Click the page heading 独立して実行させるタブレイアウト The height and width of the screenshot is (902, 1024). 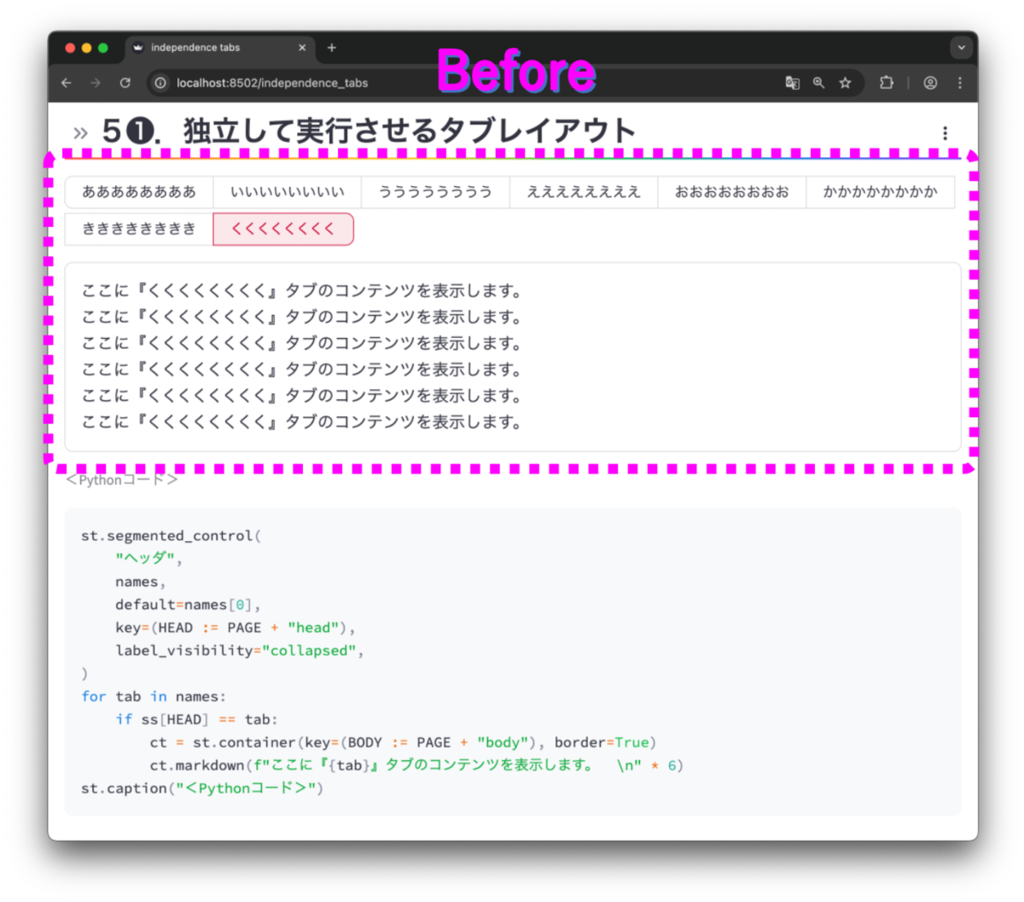click(x=409, y=131)
